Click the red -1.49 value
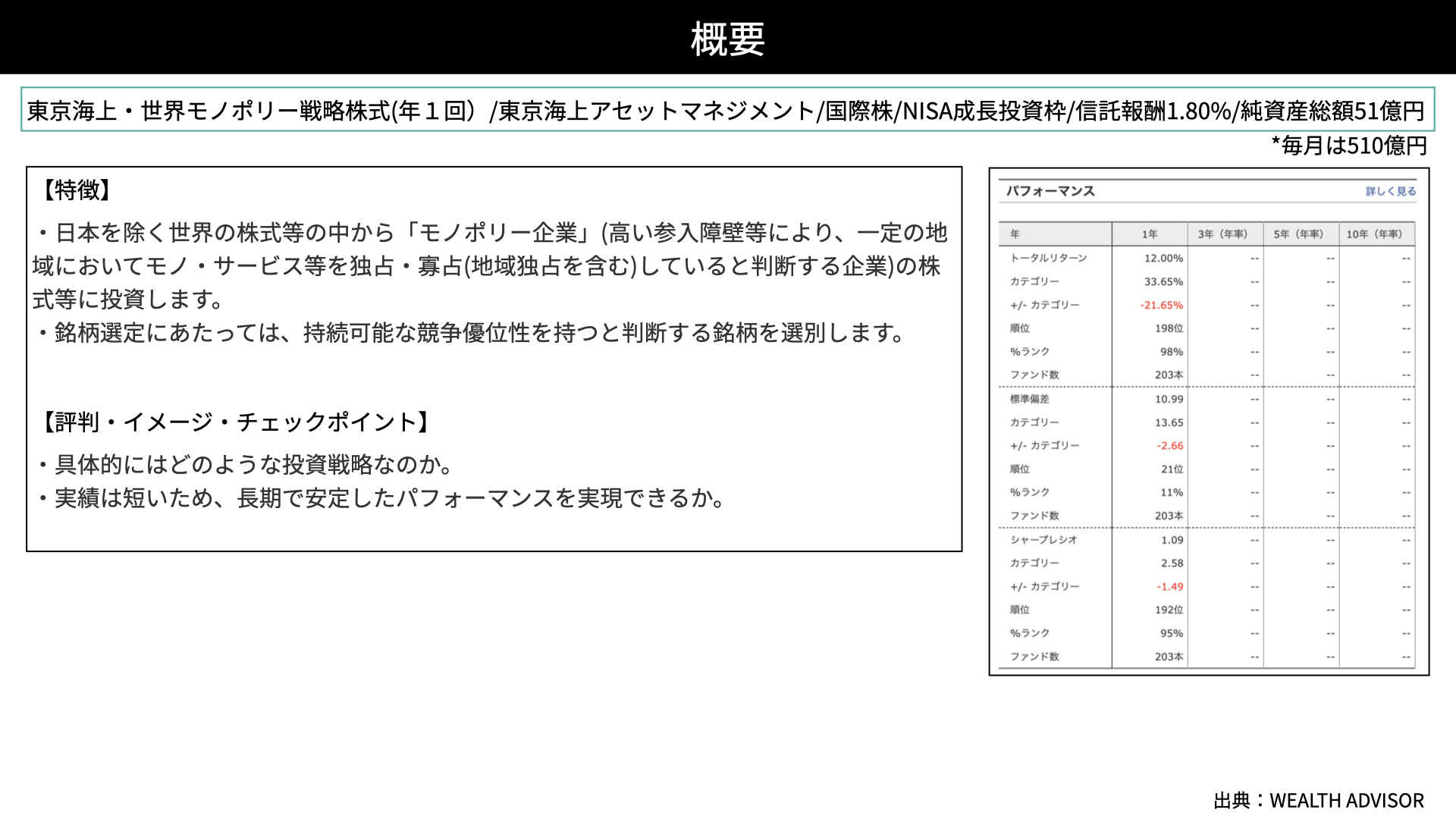 (1170, 587)
